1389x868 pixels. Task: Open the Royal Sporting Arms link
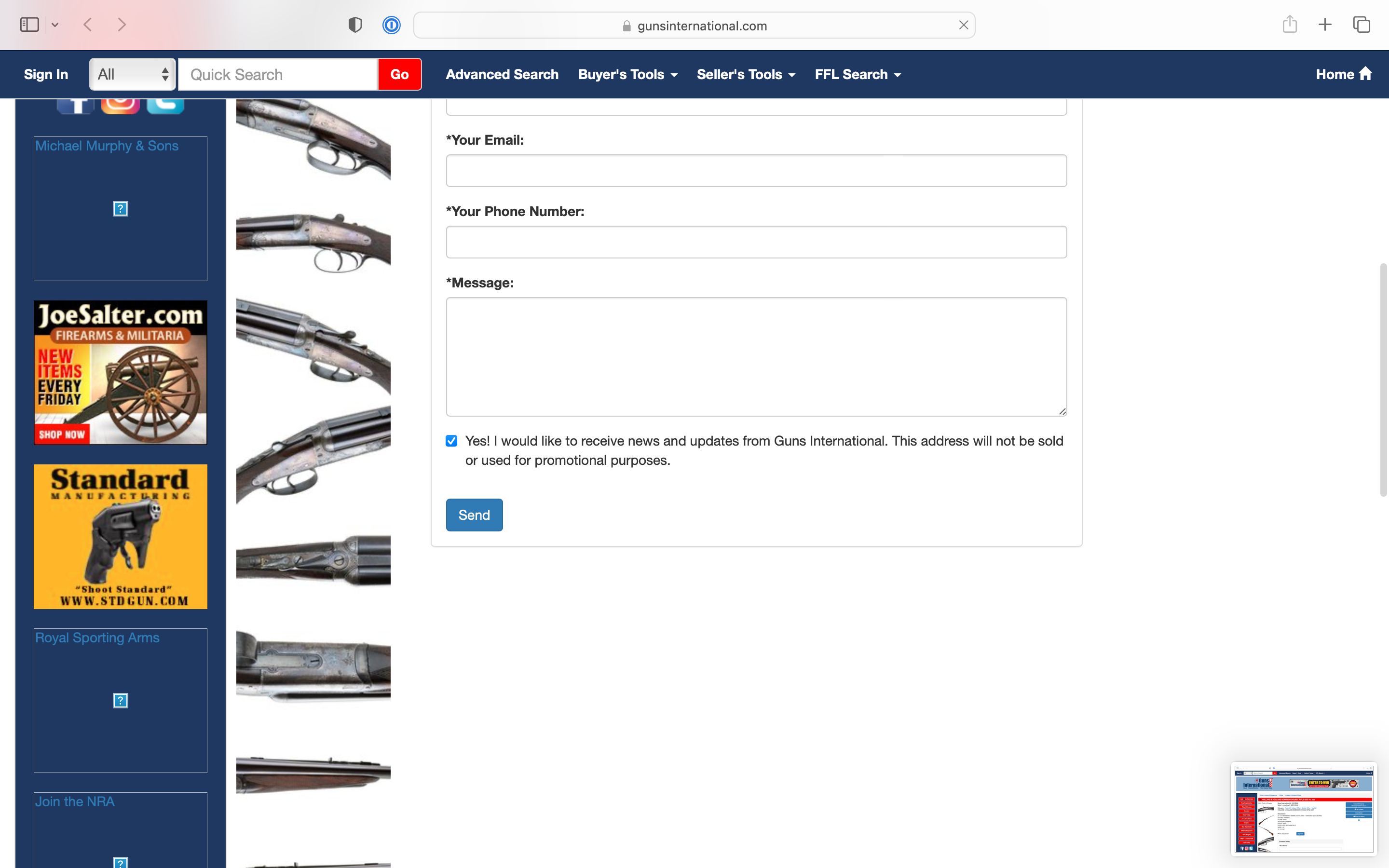coord(97,638)
